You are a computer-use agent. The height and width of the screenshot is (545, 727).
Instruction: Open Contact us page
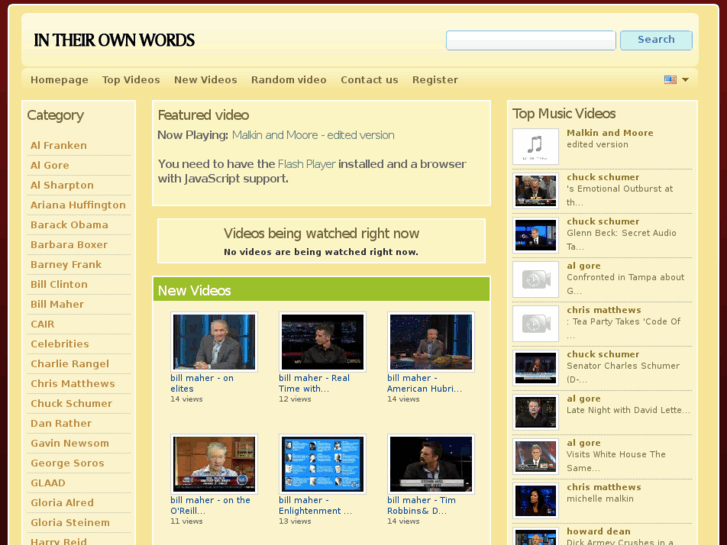pyautogui.click(x=370, y=80)
